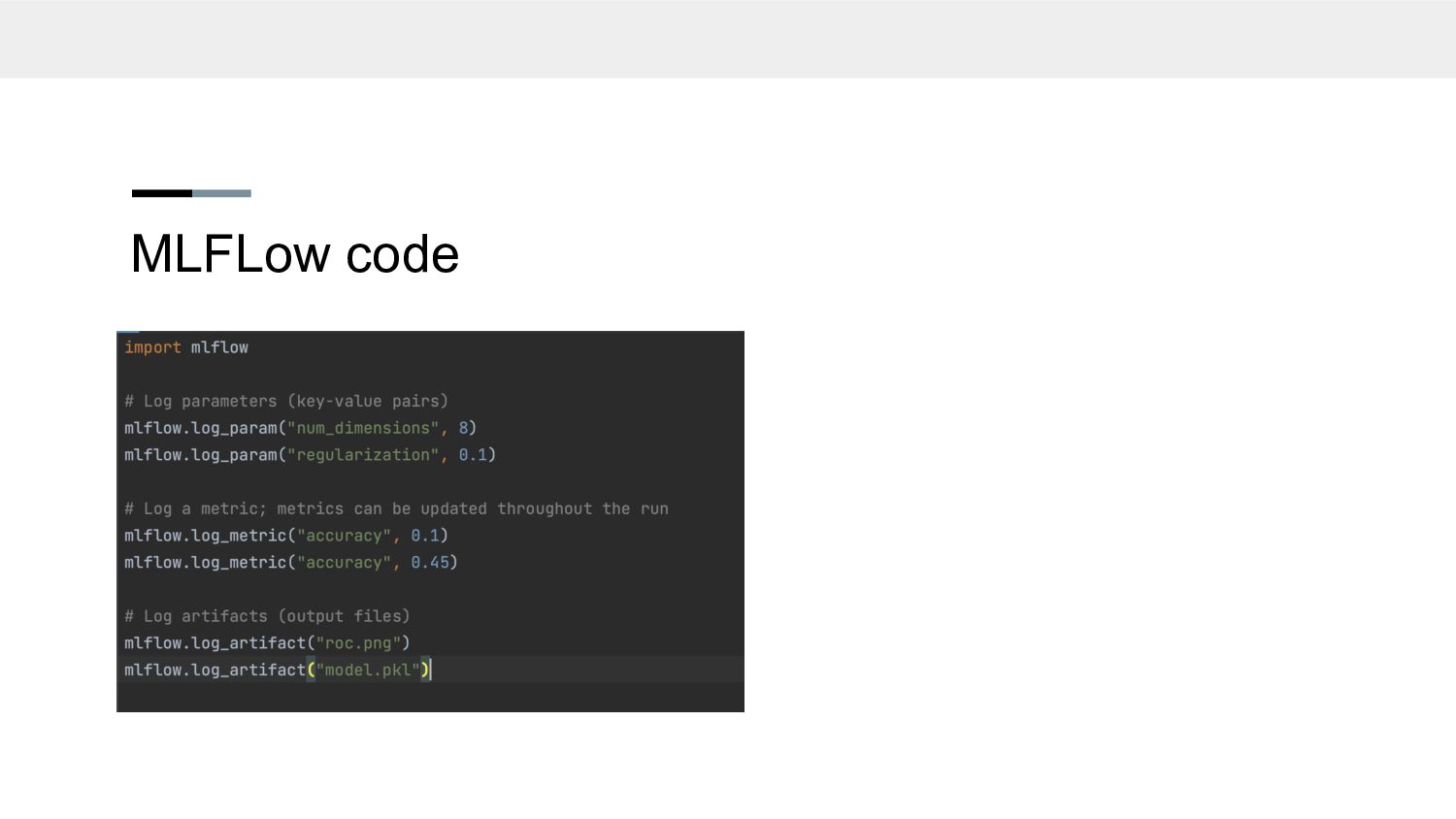Click the '# Log artifacts (output files)' comment
The height and width of the screenshot is (819, 1456).
pos(267,616)
